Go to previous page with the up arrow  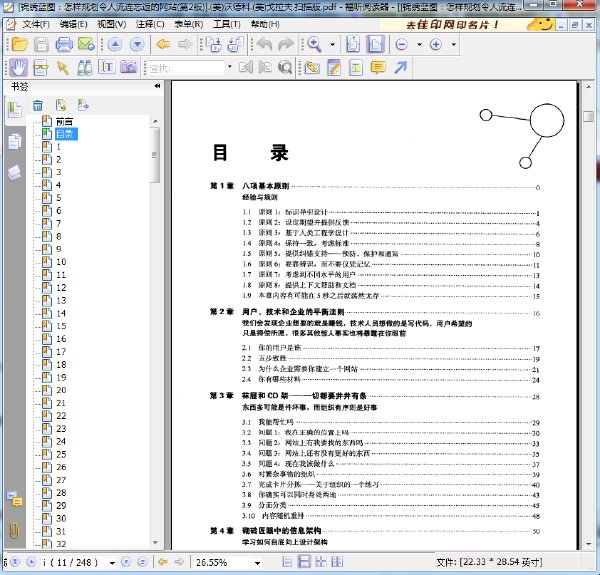(115, 44)
